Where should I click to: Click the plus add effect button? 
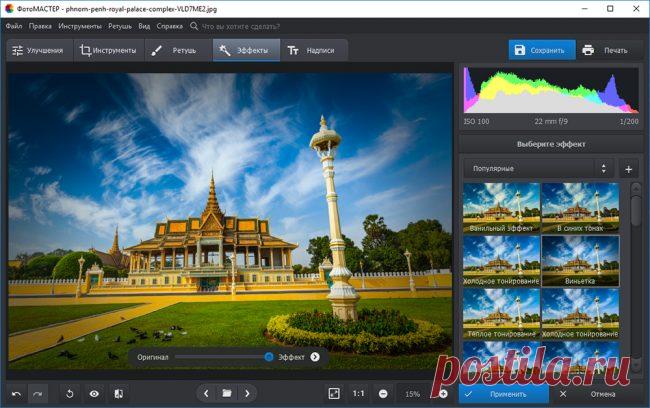[x=628, y=169]
